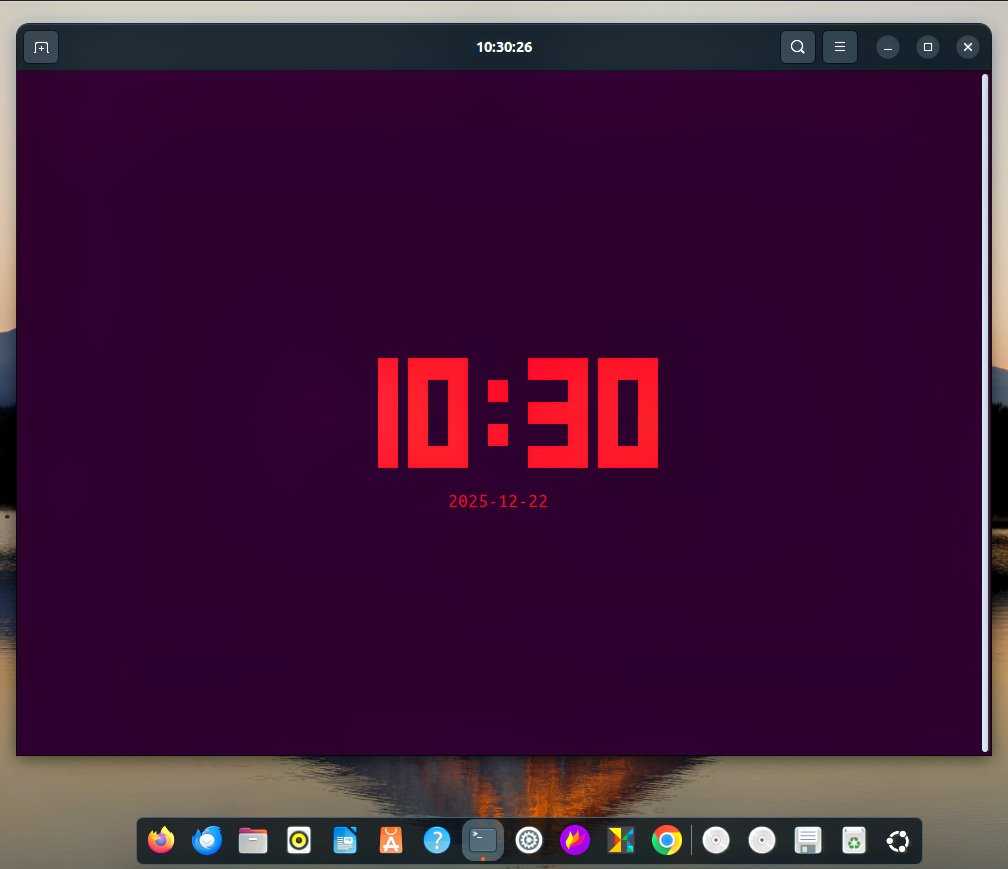Open the yellow and teal K-shaped app icon
1008x869 pixels.
coord(621,840)
